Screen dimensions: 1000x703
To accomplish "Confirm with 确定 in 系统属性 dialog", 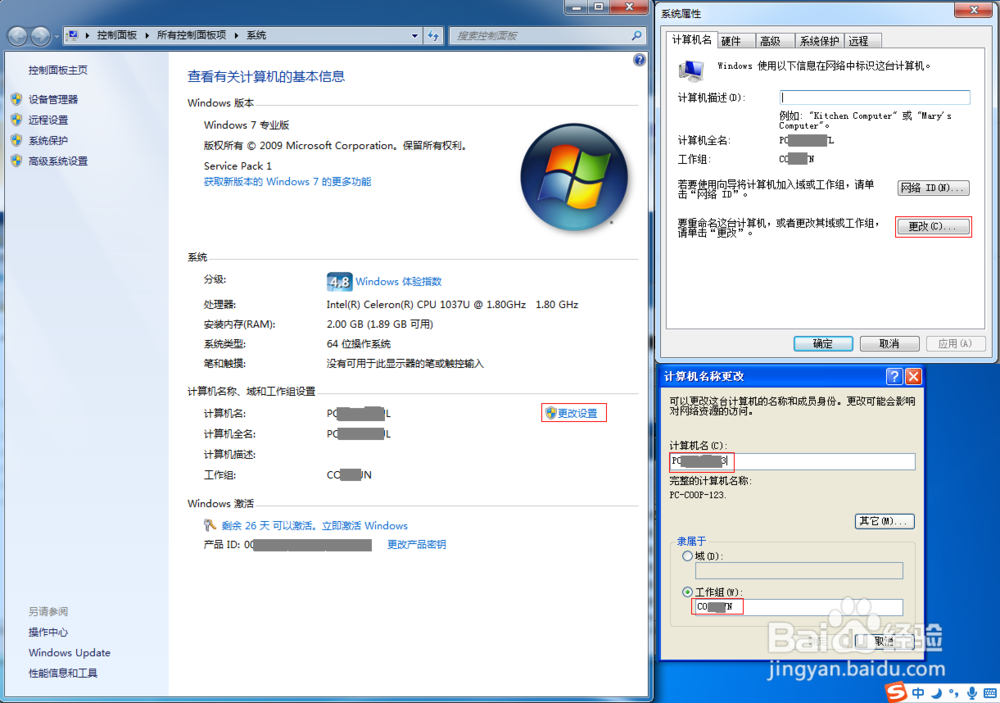I will 823,343.
